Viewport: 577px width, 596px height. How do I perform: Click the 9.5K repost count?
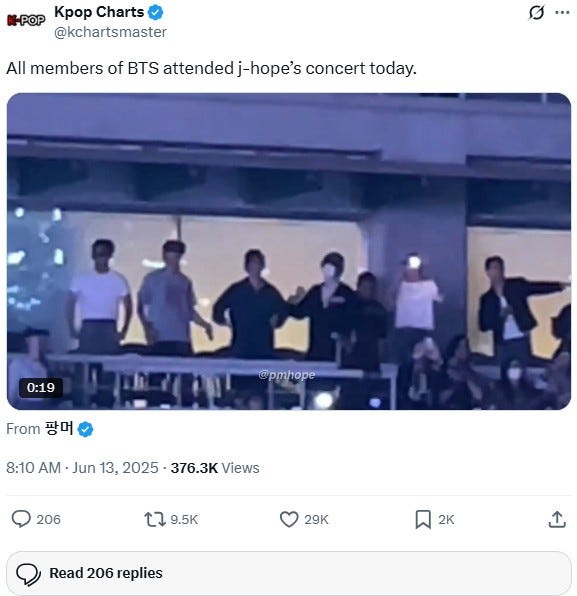tap(184, 520)
